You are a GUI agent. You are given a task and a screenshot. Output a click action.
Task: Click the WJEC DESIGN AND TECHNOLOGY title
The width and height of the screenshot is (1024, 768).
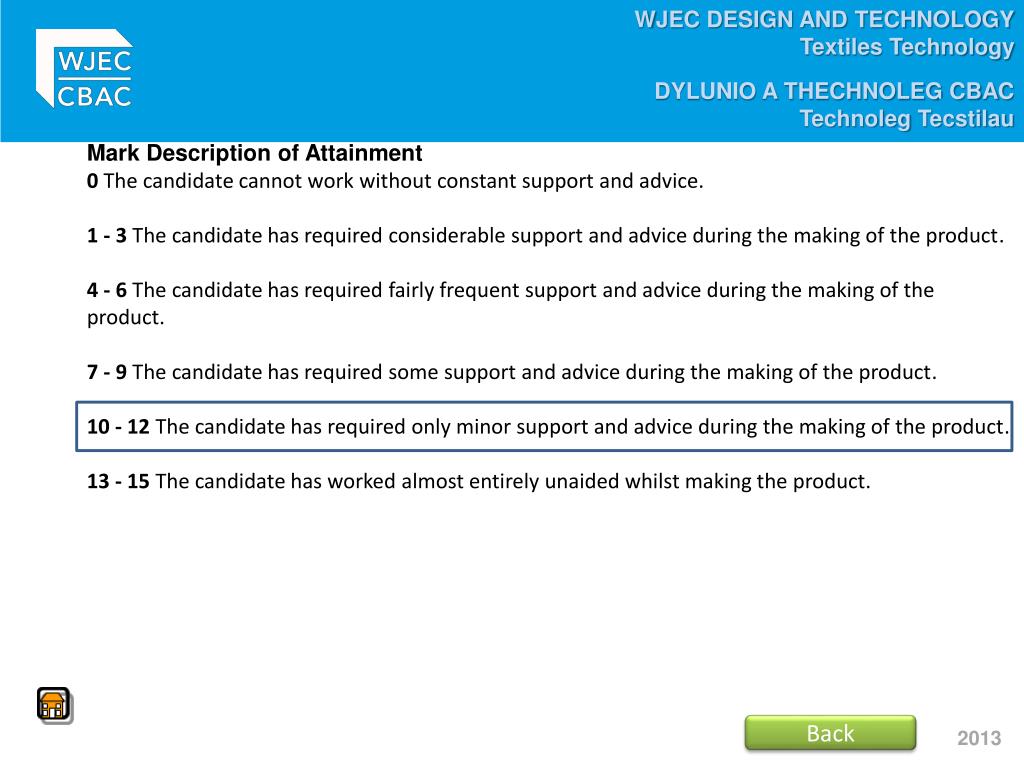click(824, 20)
